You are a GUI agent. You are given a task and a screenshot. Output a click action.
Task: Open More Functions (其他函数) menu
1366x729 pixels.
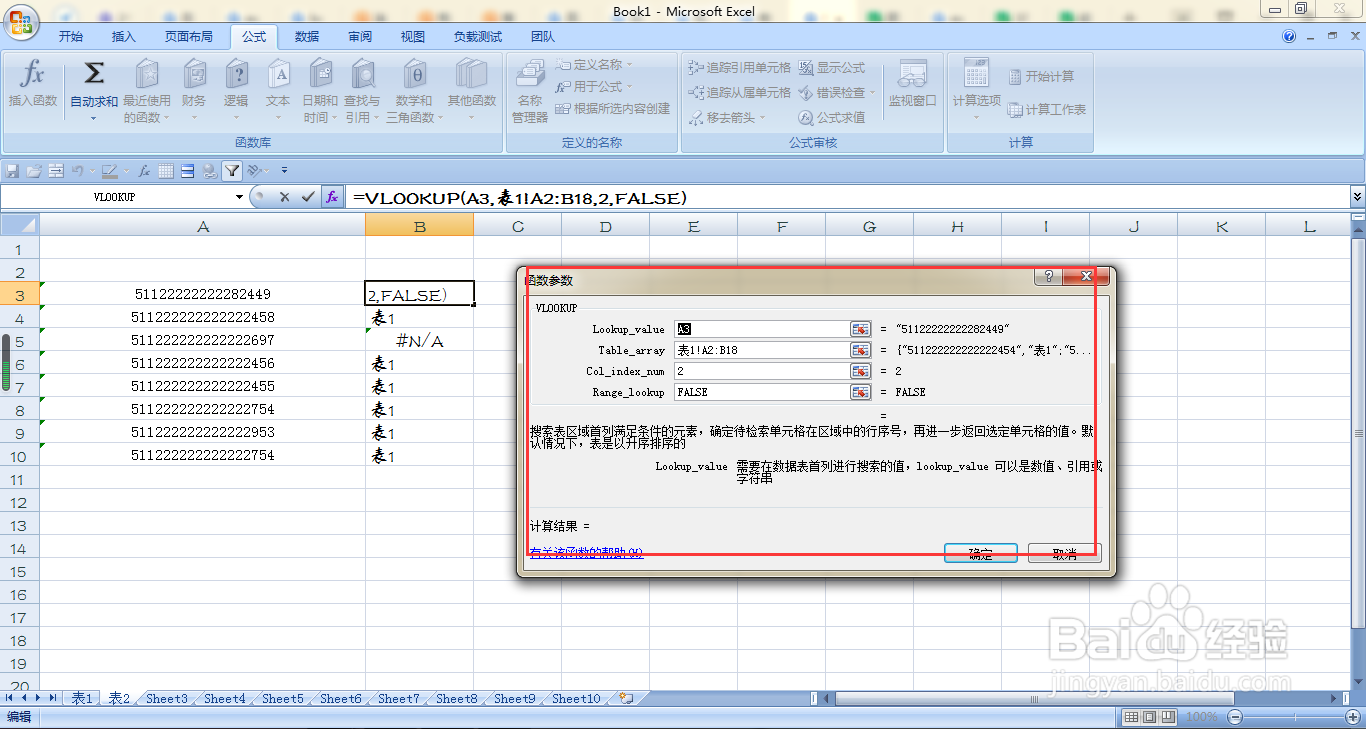pyautogui.click(x=471, y=90)
